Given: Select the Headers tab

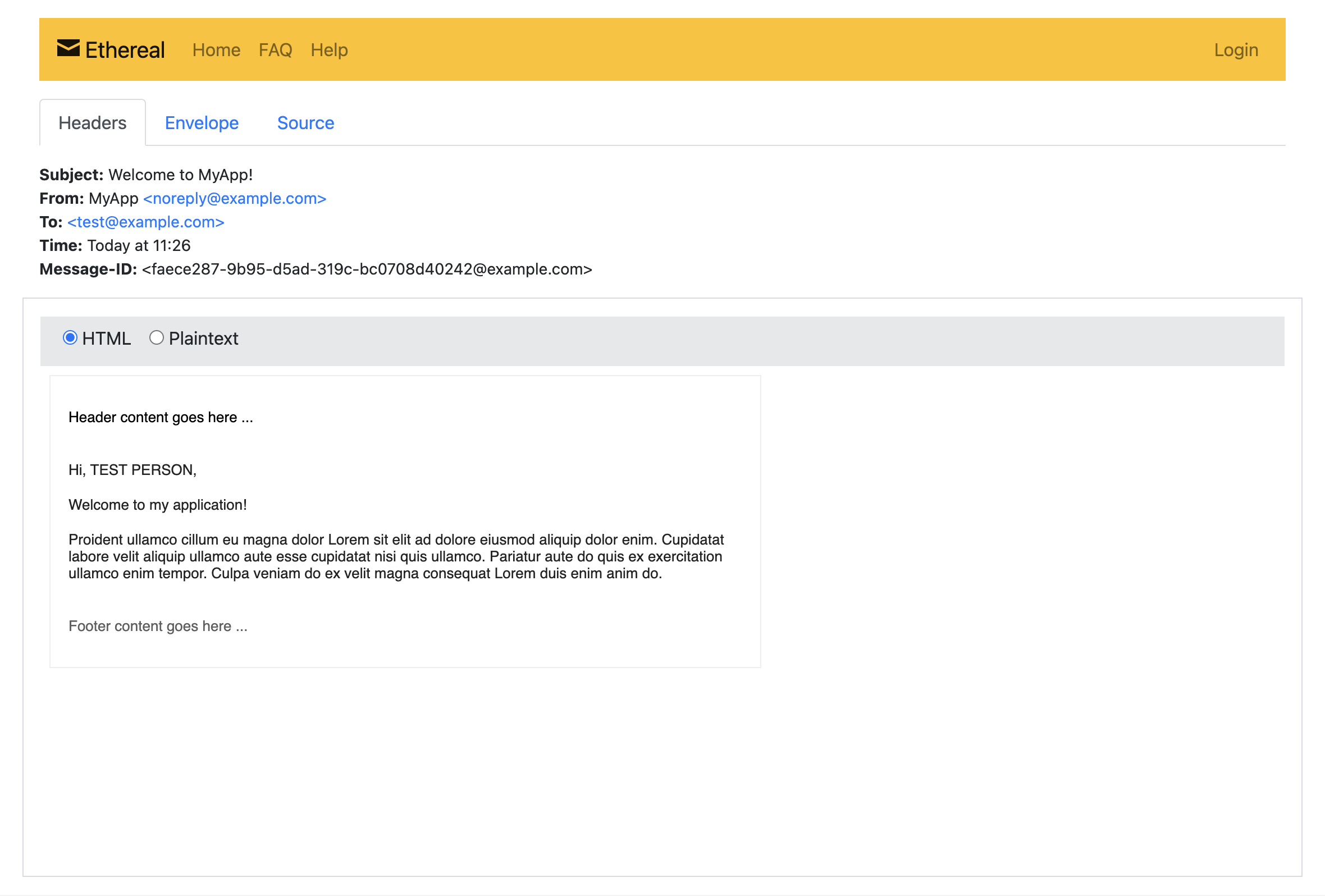Looking at the screenshot, I should pyautogui.click(x=91, y=122).
